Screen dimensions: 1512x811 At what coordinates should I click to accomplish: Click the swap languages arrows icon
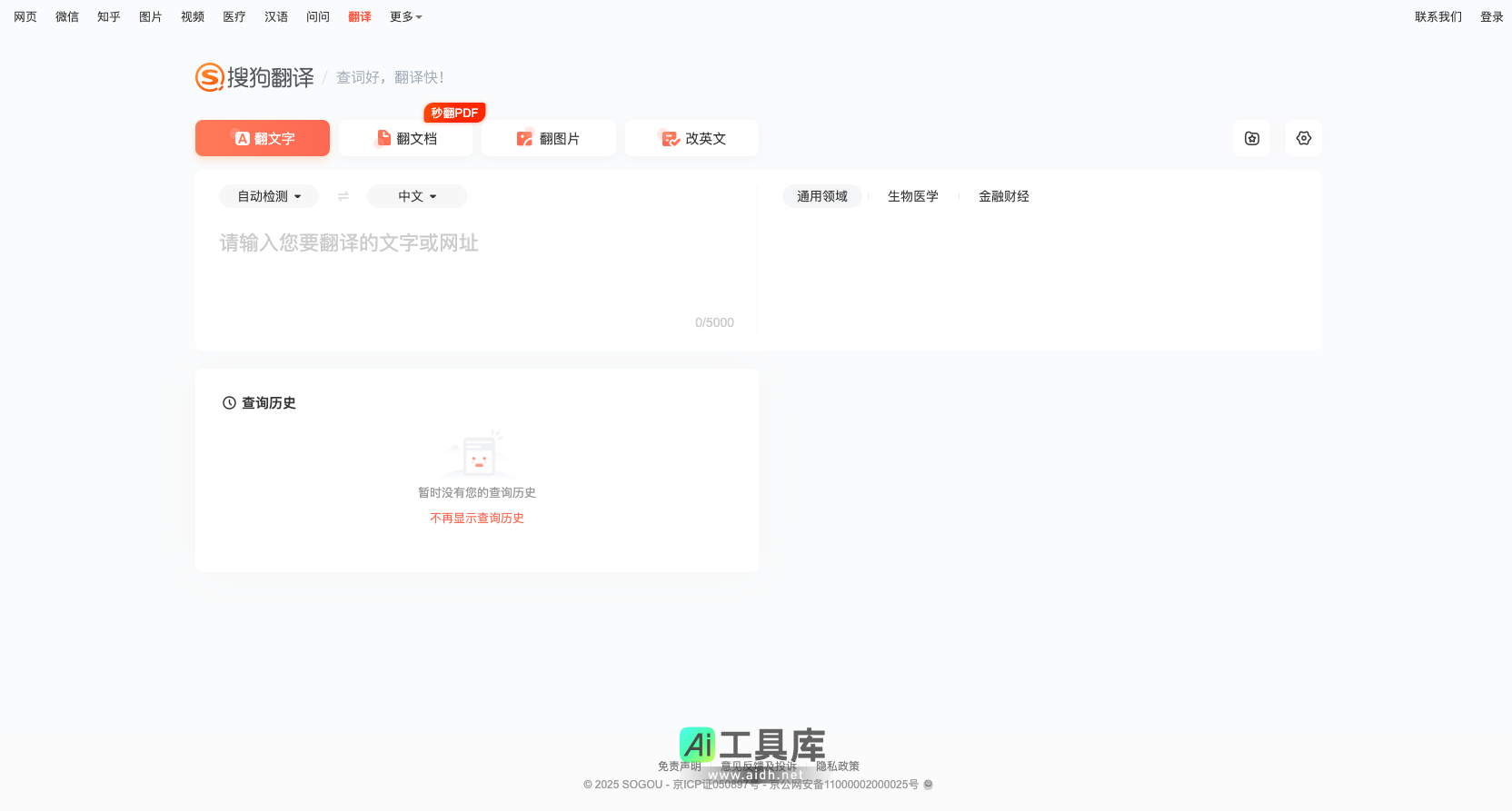coord(343,196)
